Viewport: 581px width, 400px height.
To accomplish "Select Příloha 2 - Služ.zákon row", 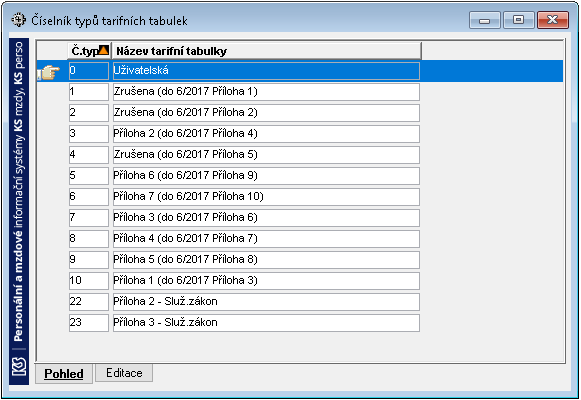I will coord(266,302).
